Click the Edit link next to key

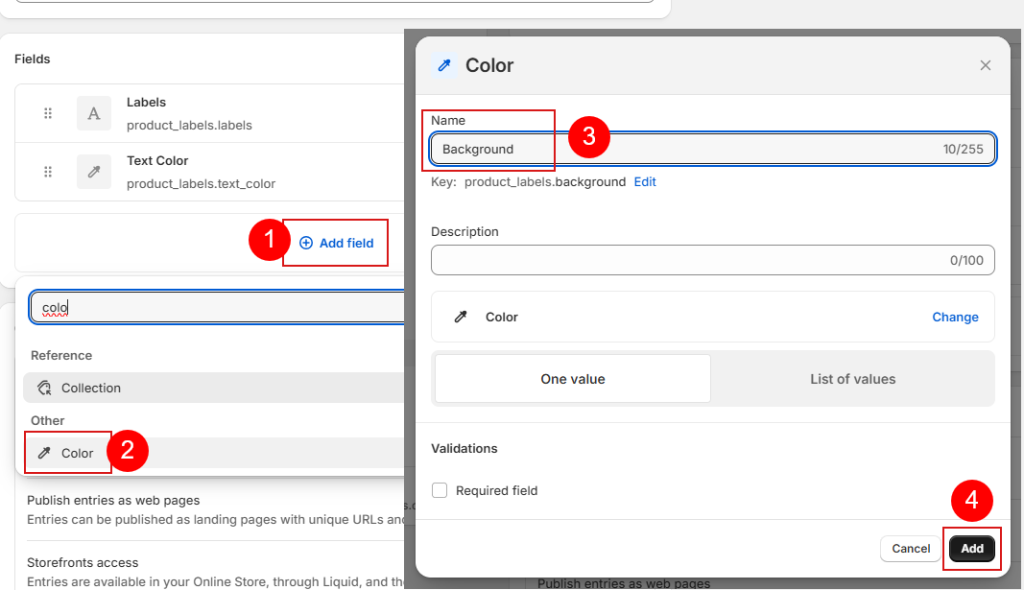pos(645,182)
